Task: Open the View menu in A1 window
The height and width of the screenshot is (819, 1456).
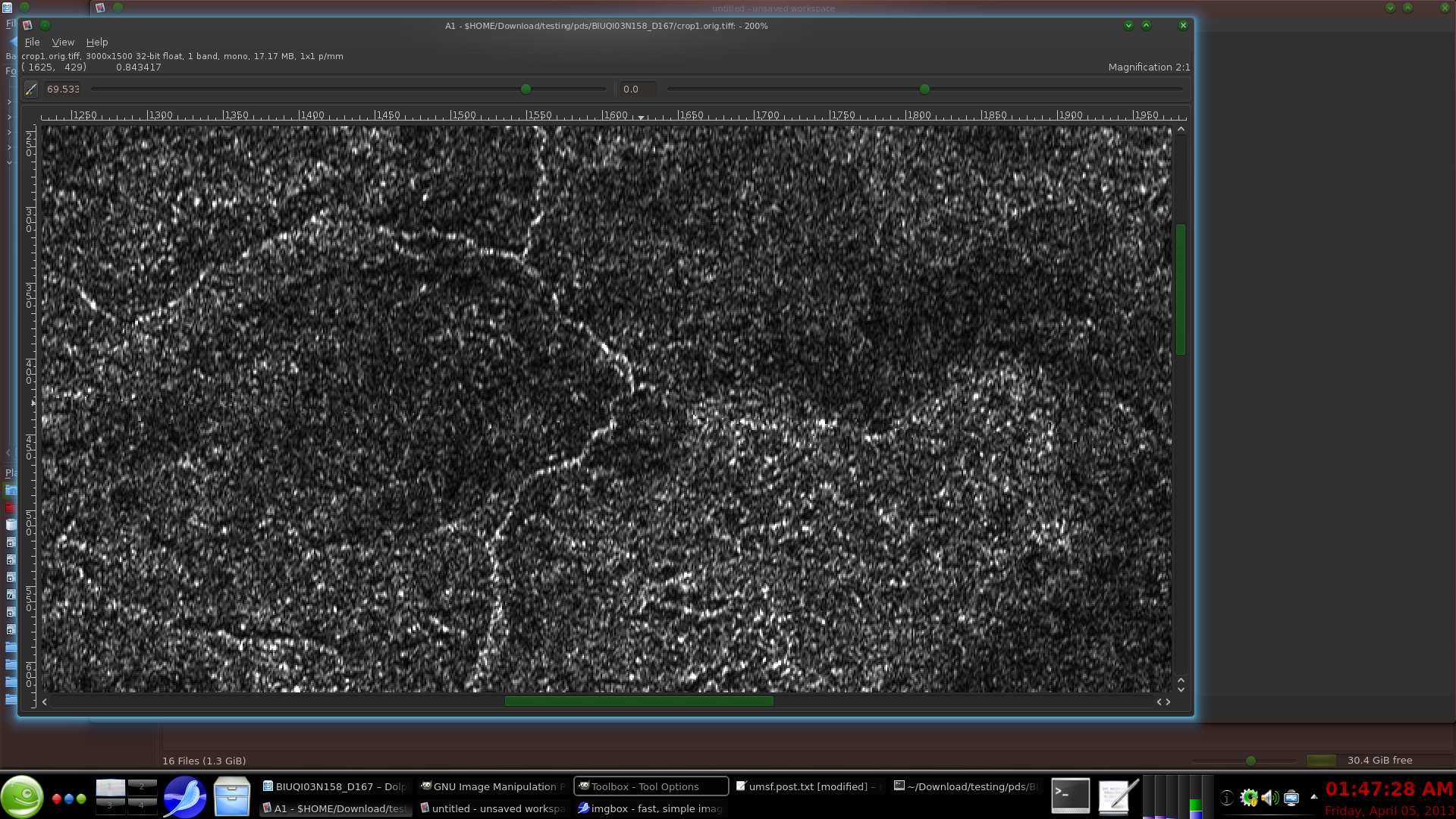Action: tap(63, 42)
